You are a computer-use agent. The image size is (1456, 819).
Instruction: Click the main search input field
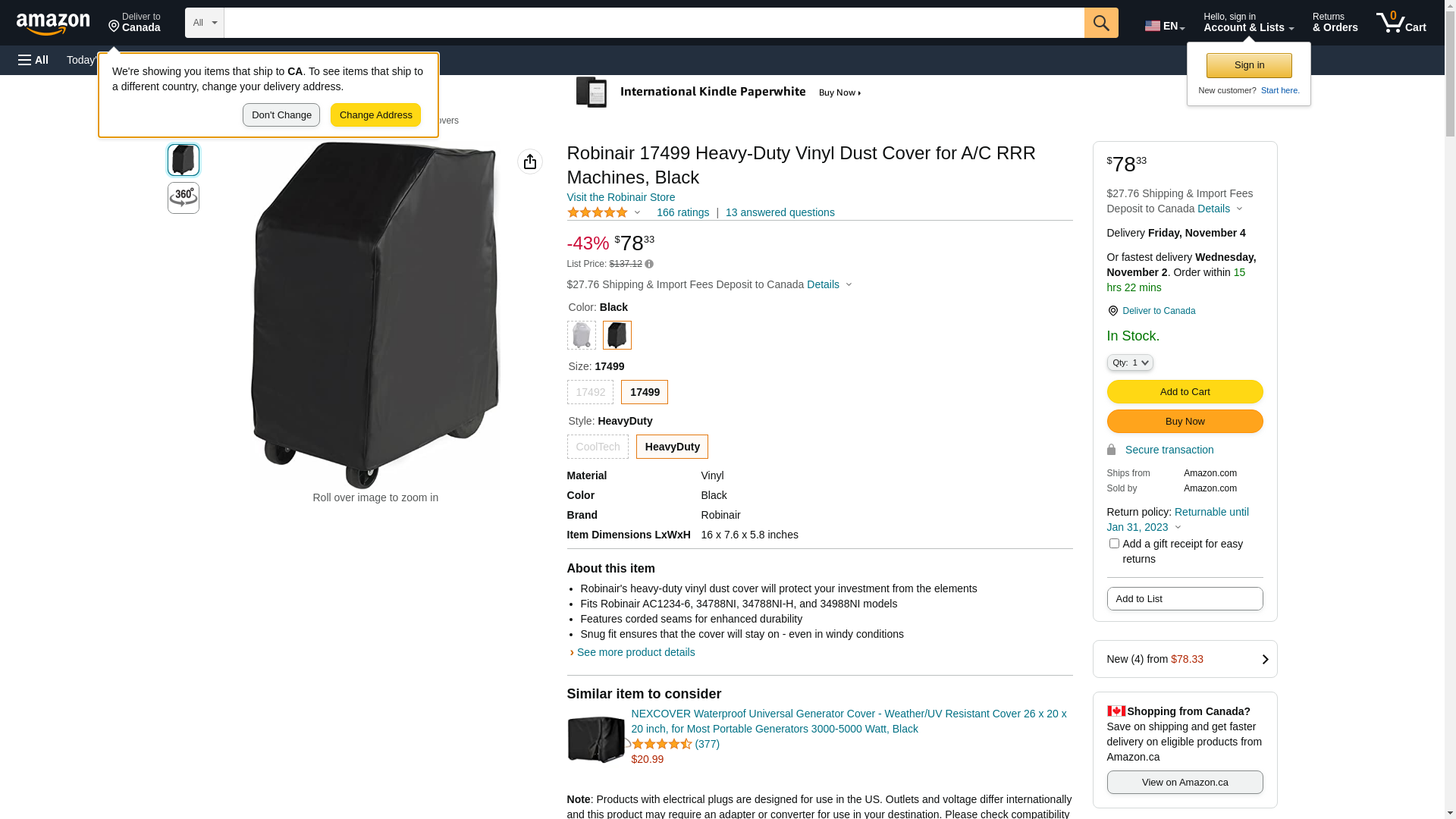[654, 23]
